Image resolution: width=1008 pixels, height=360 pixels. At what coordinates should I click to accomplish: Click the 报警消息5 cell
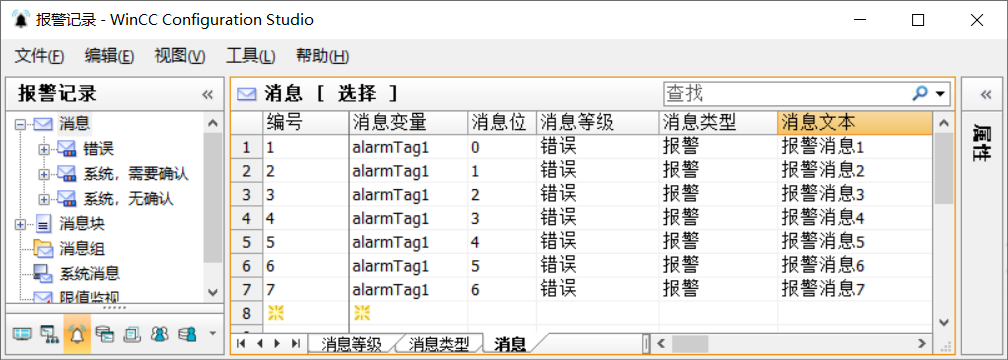coord(854,242)
